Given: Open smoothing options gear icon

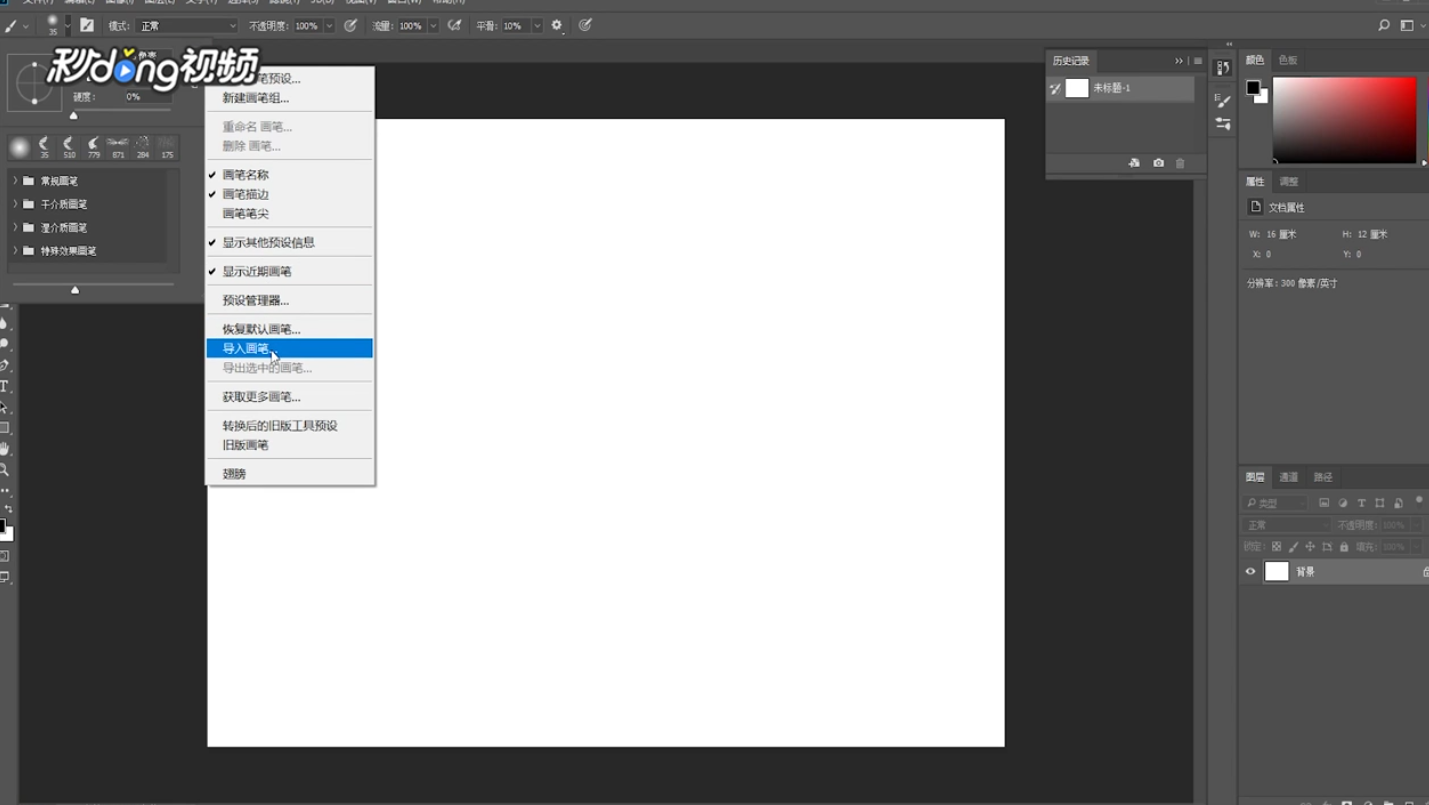Looking at the screenshot, I should [x=558, y=25].
